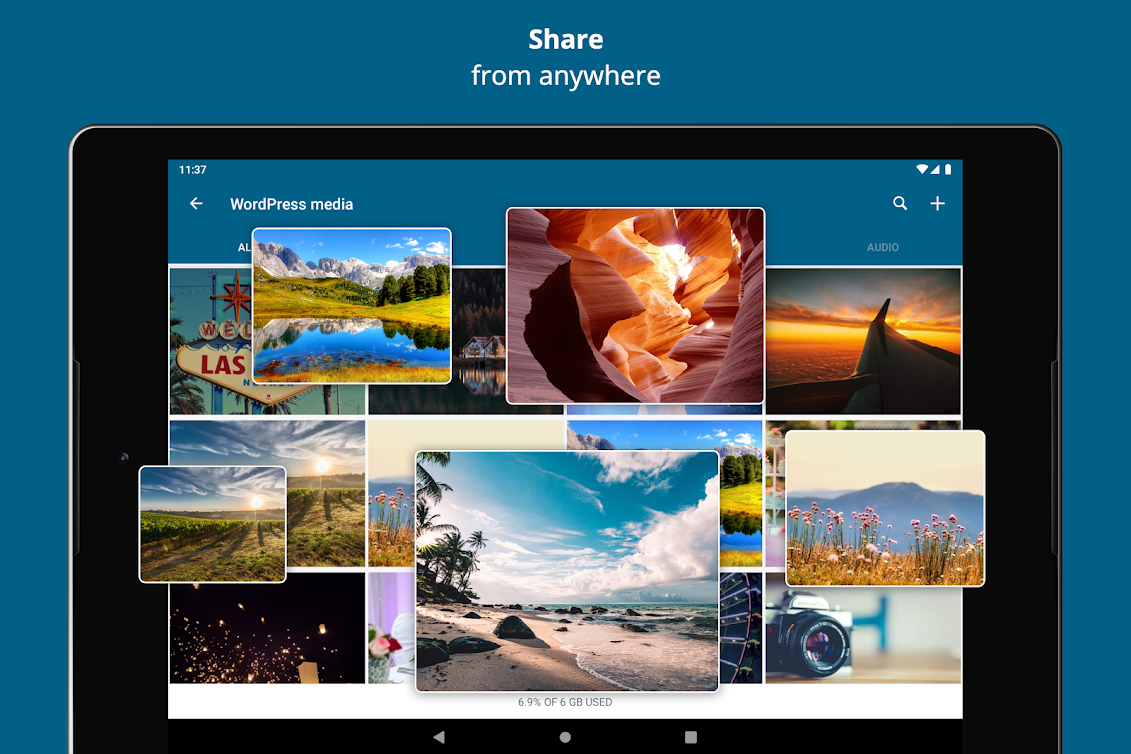The image size is (1131, 754).
Task: Open the floating vineyard sunset image
Action: coord(212,524)
